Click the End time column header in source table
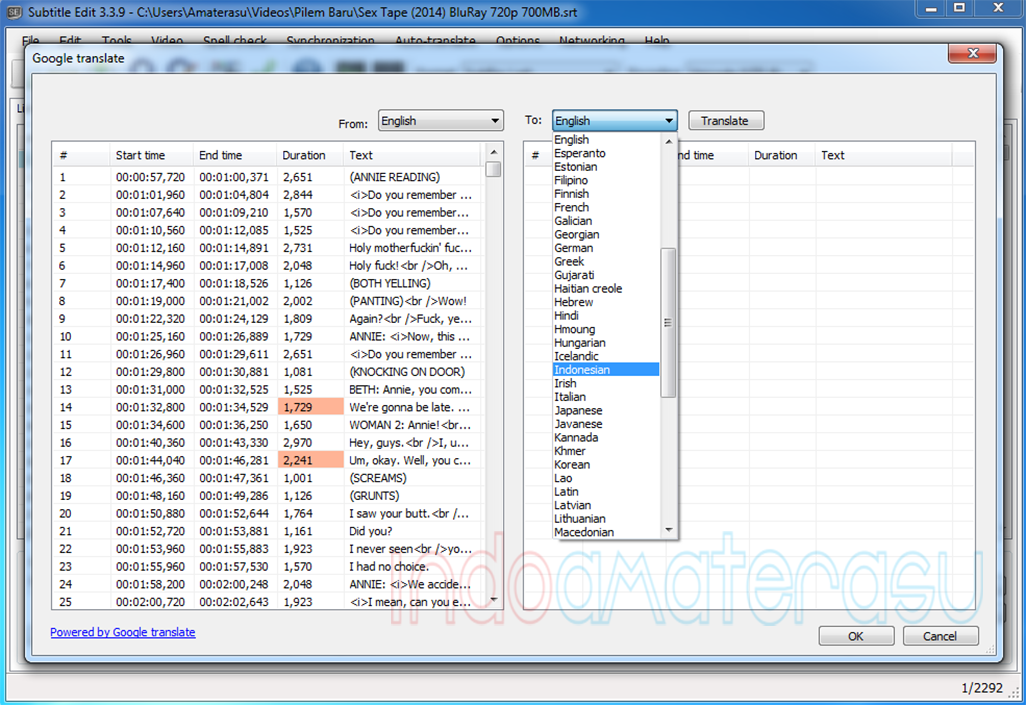Image resolution: width=1026 pixels, height=705 pixels. click(x=235, y=155)
